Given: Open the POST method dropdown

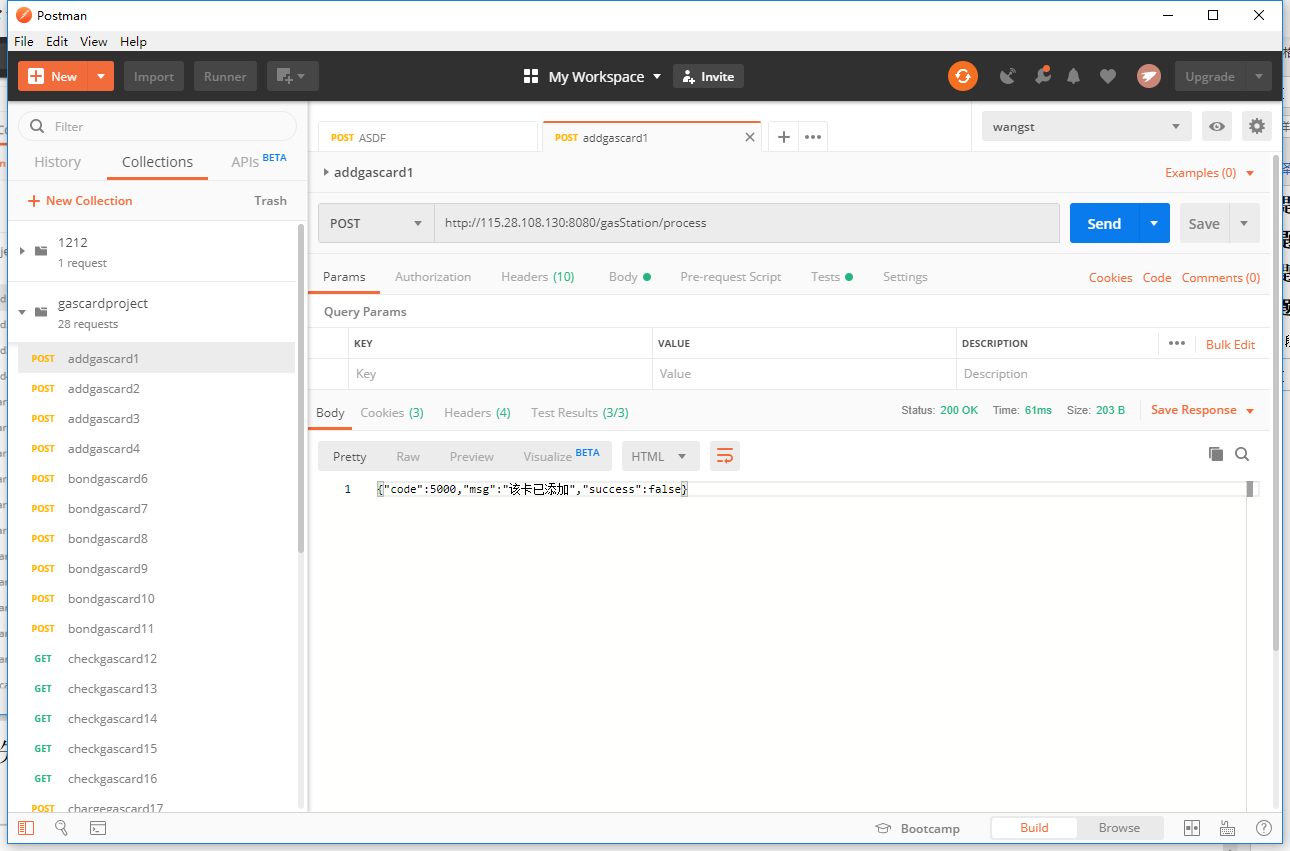Looking at the screenshot, I should pyautogui.click(x=376, y=223).
